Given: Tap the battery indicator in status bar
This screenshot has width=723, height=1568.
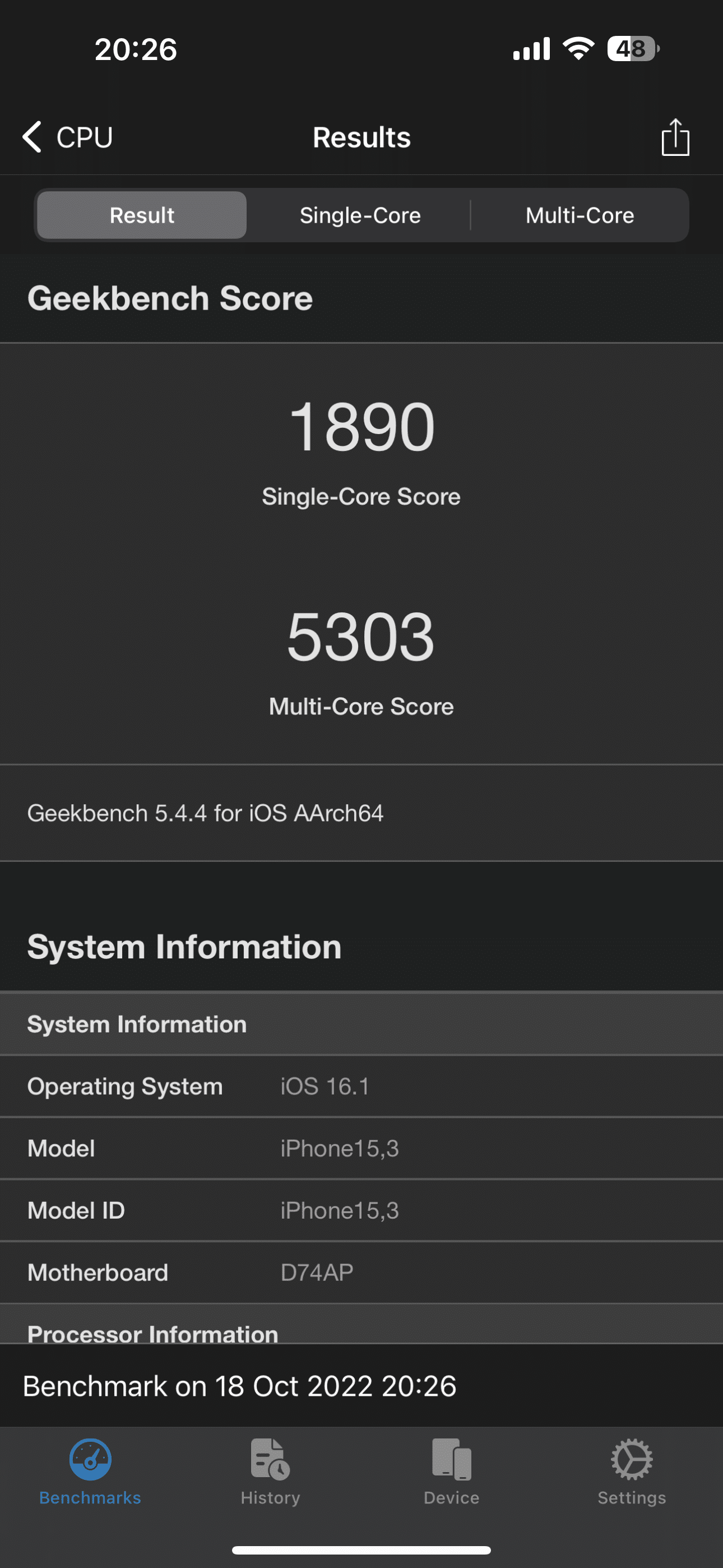Looking at the screenshot, I should (x=632, y=49).
